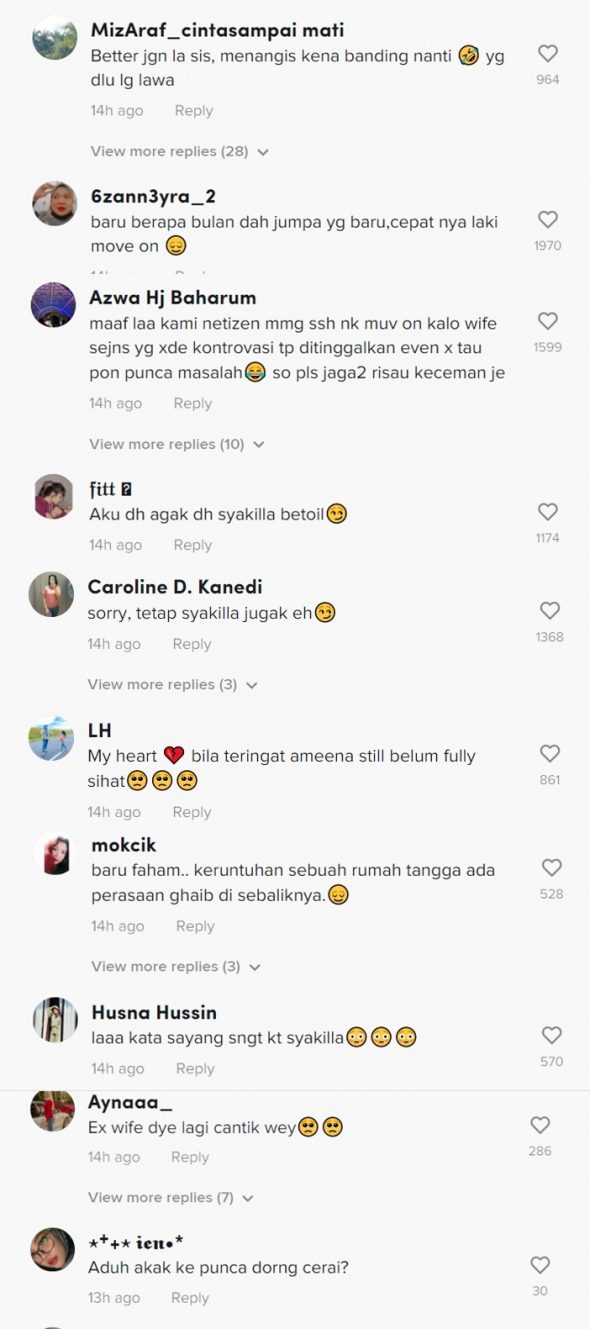Heart Husna Hussin's comment

552,1035
